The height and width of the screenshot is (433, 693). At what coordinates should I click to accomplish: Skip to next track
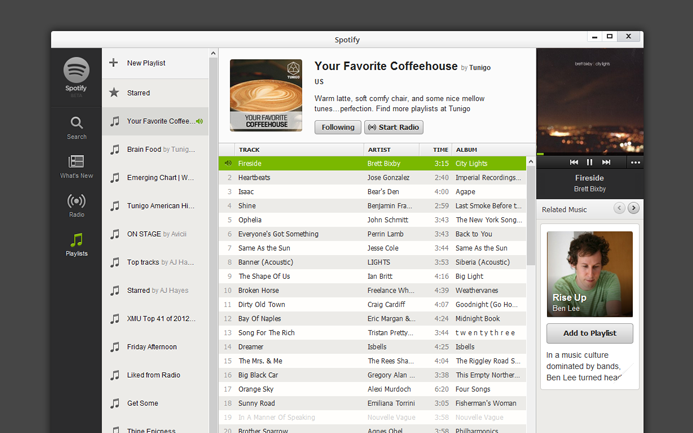tap(606, 162)
